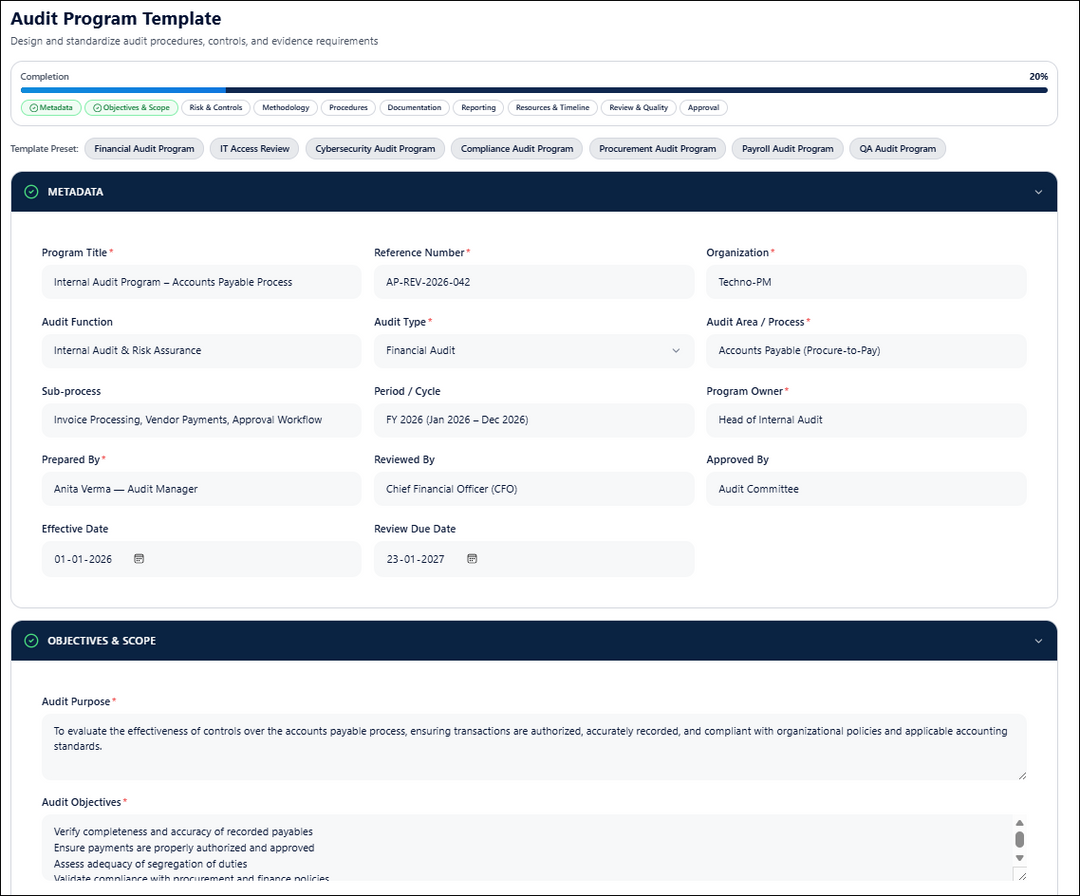Apply IT Access Review preset

coord(255,149)
